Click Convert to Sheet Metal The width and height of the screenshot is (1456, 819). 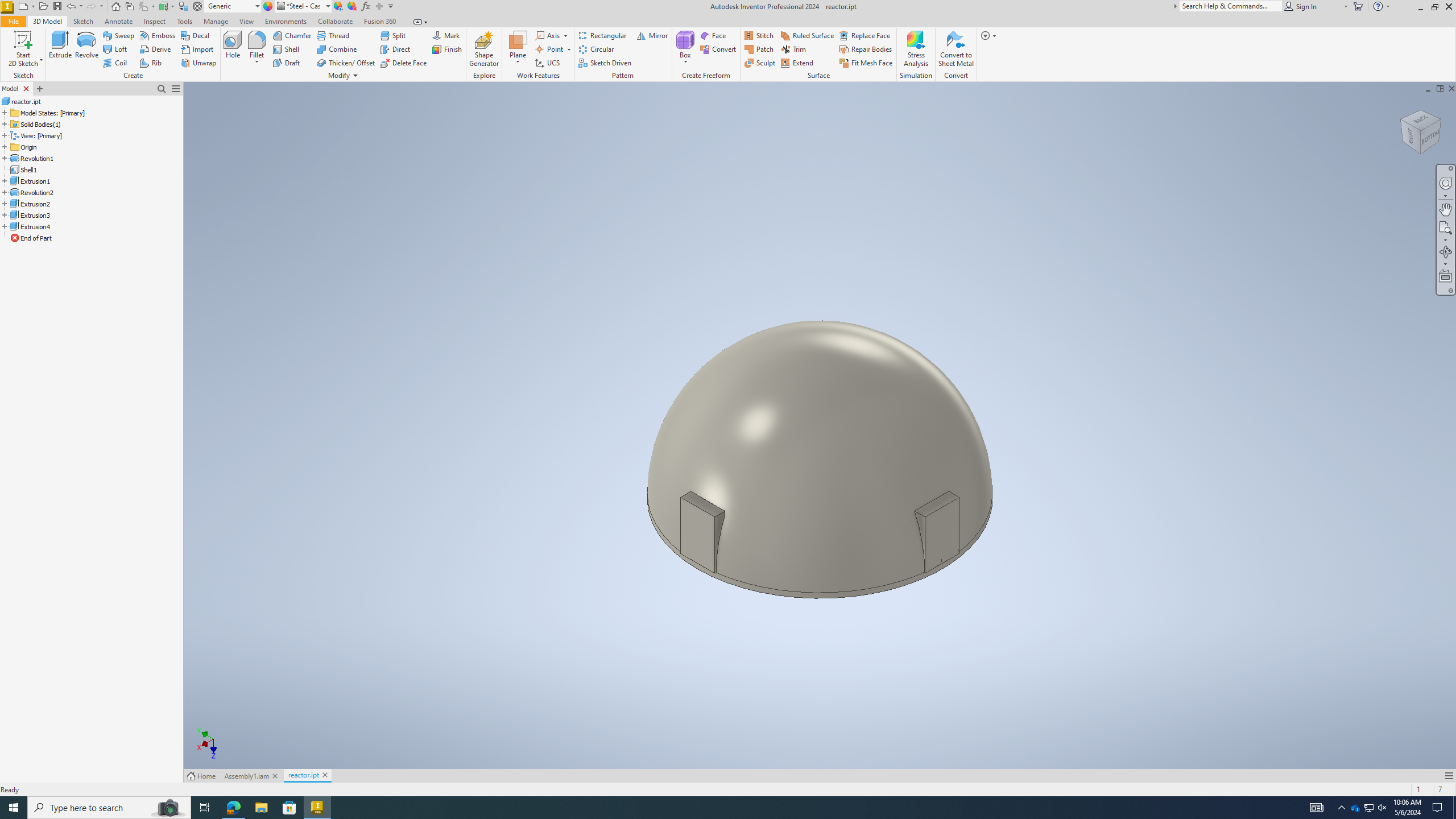[x=955, y=49]
